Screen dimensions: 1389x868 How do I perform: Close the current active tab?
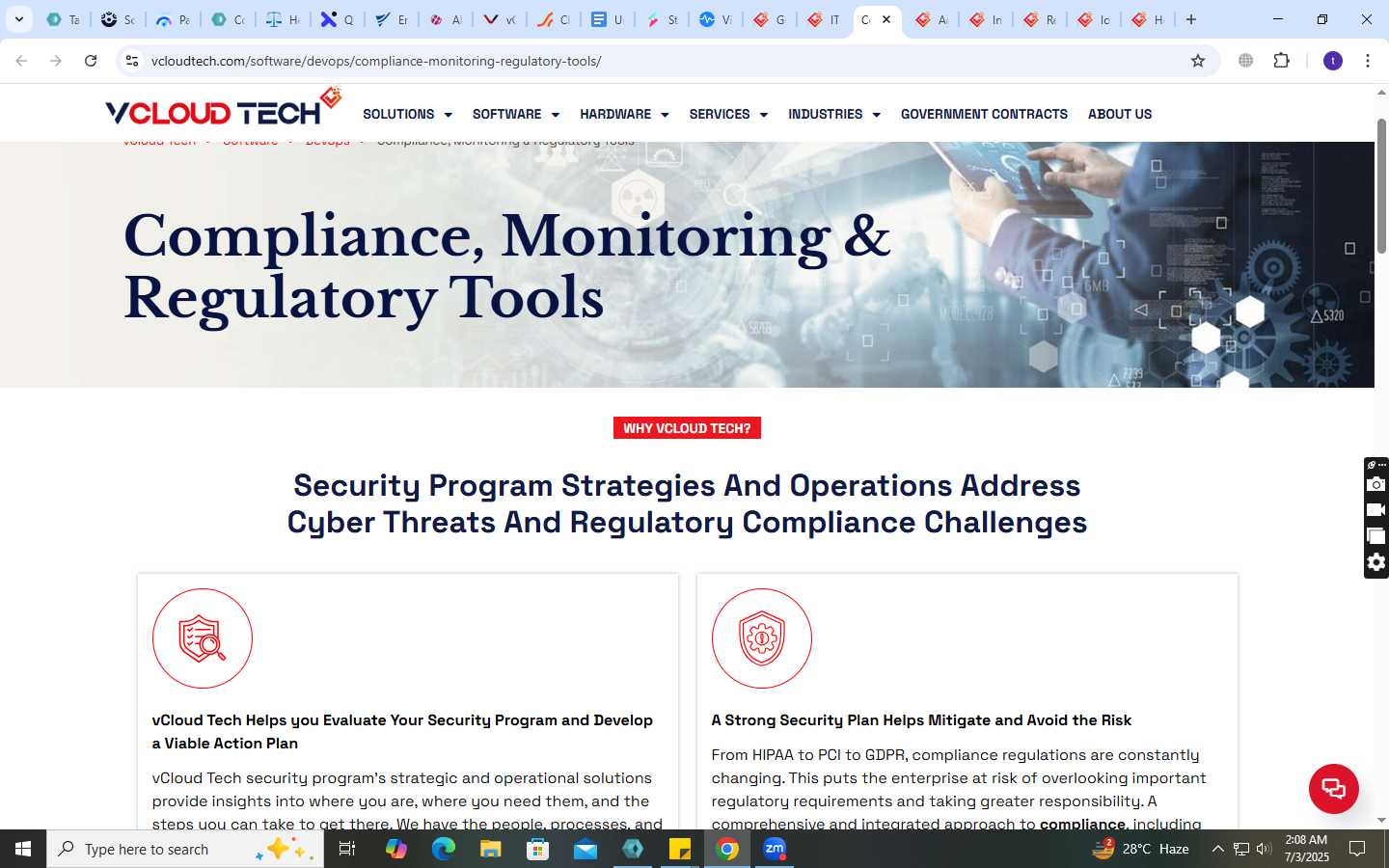point(886,19)
